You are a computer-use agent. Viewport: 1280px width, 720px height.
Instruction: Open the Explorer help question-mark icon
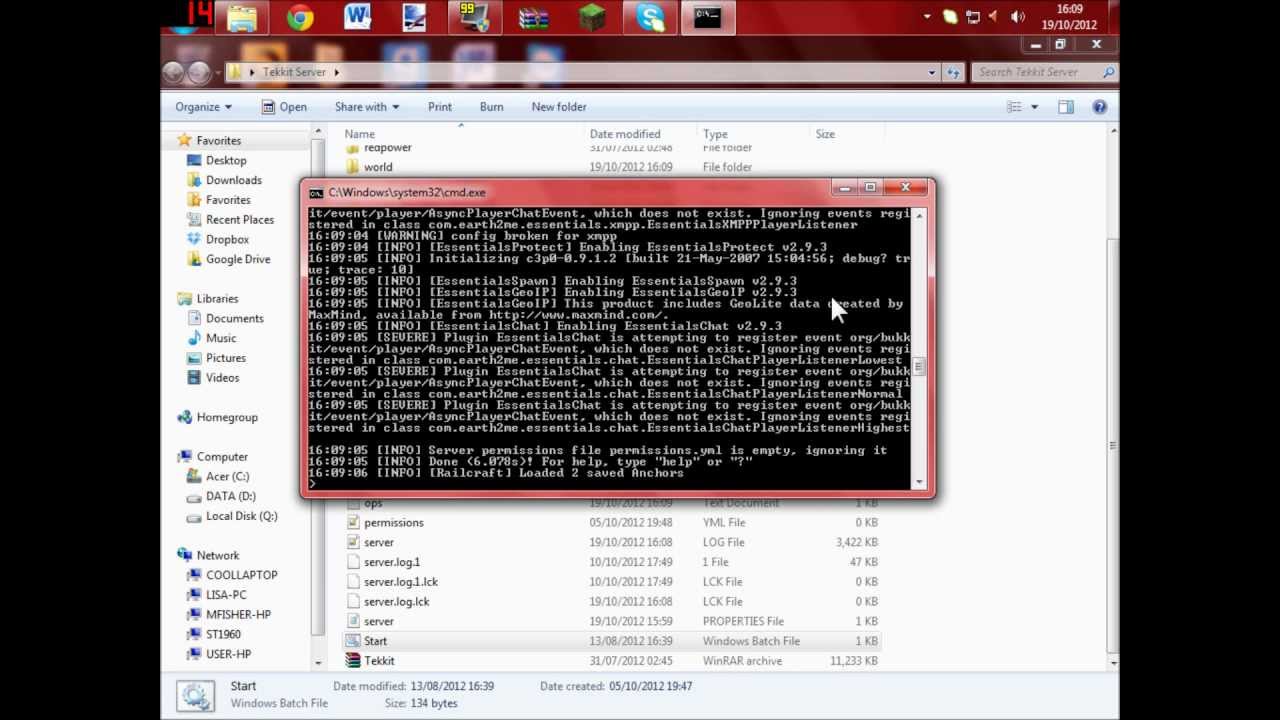point(1099,107)
